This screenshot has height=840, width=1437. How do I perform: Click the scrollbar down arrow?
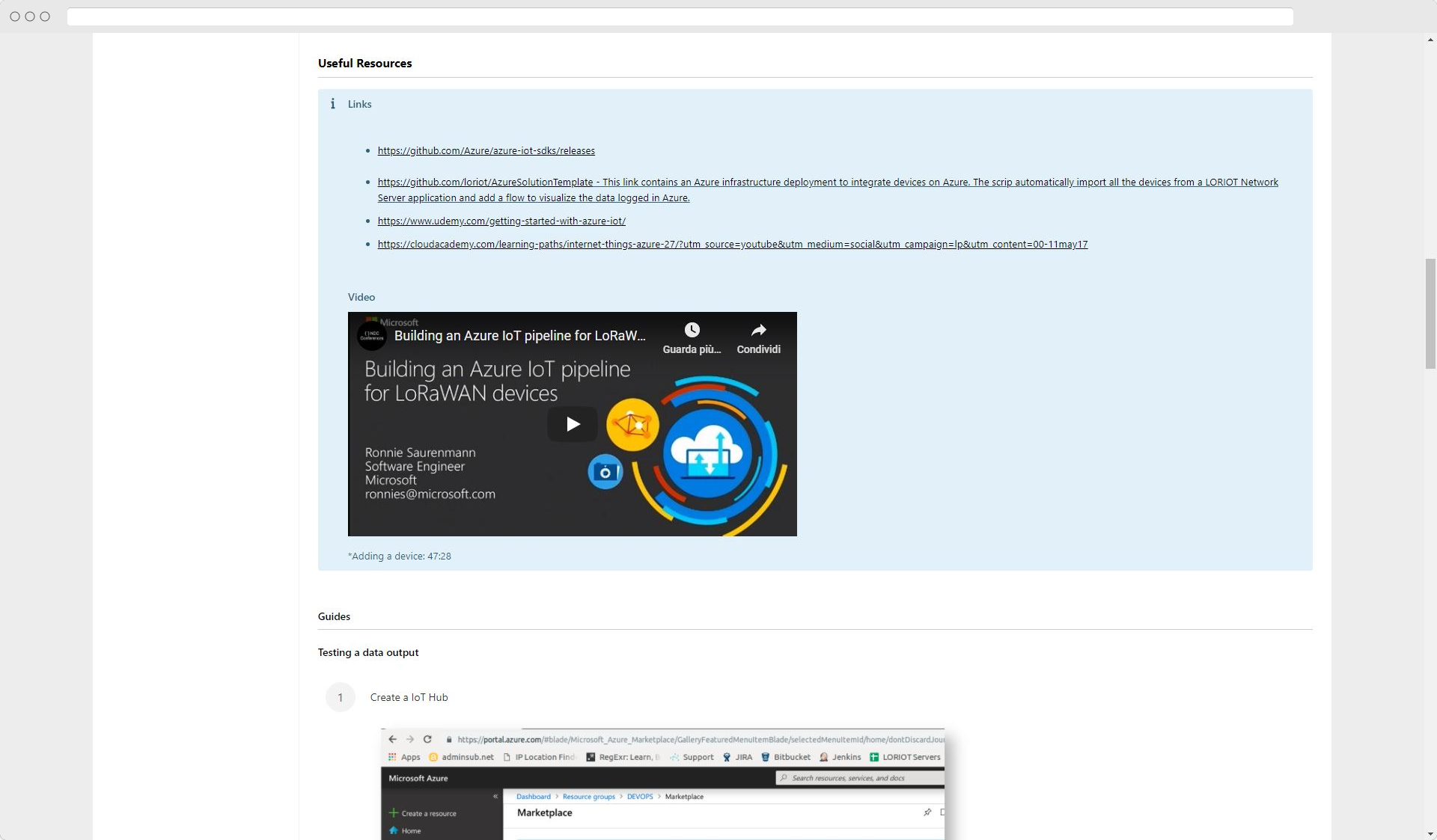click(1430, 833)
